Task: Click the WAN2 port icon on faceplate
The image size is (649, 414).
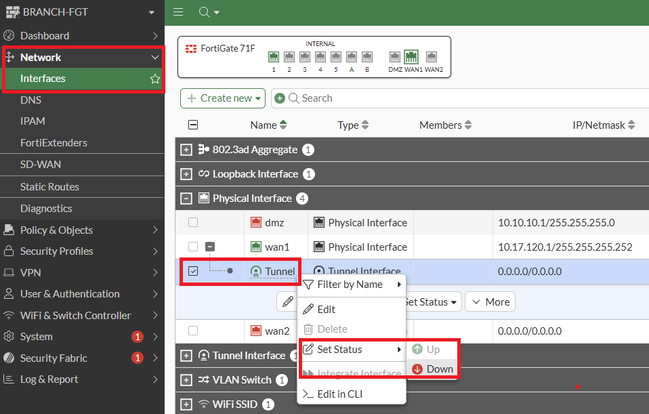Action: [431, 57]
